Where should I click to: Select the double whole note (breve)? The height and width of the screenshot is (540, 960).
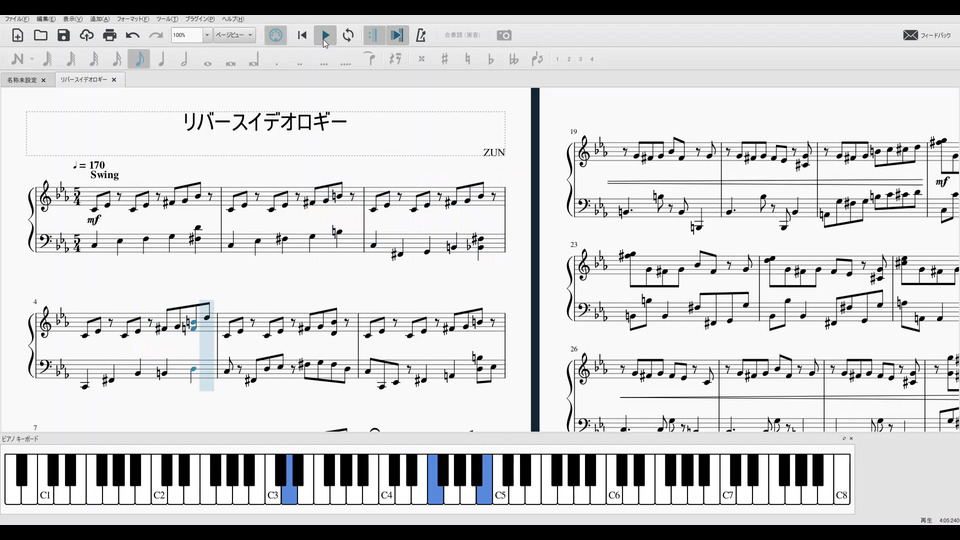click(231, 63)
